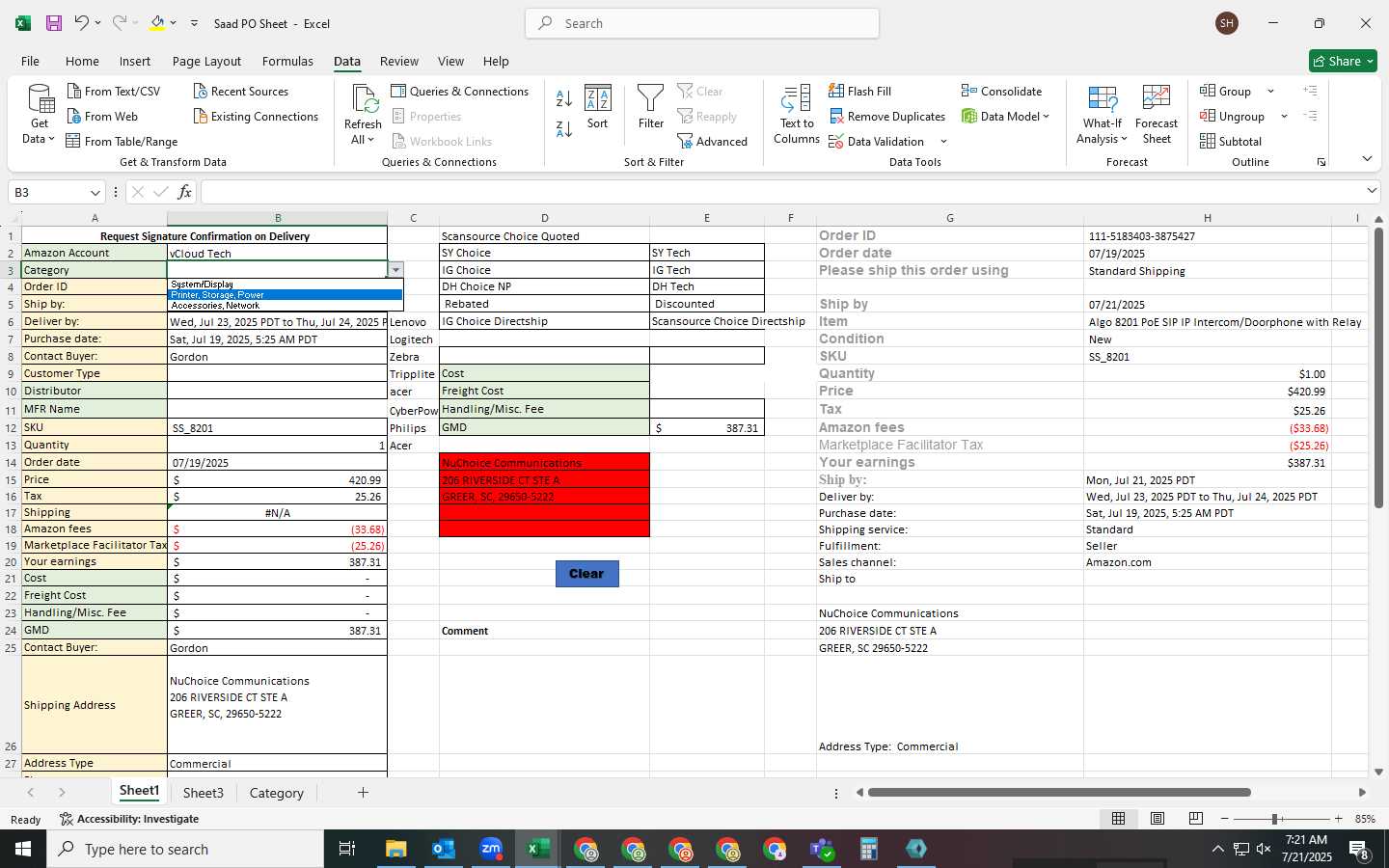1389x868 pixels.
Task: Import From Text/CSV
Action: [x=114, y=91]
